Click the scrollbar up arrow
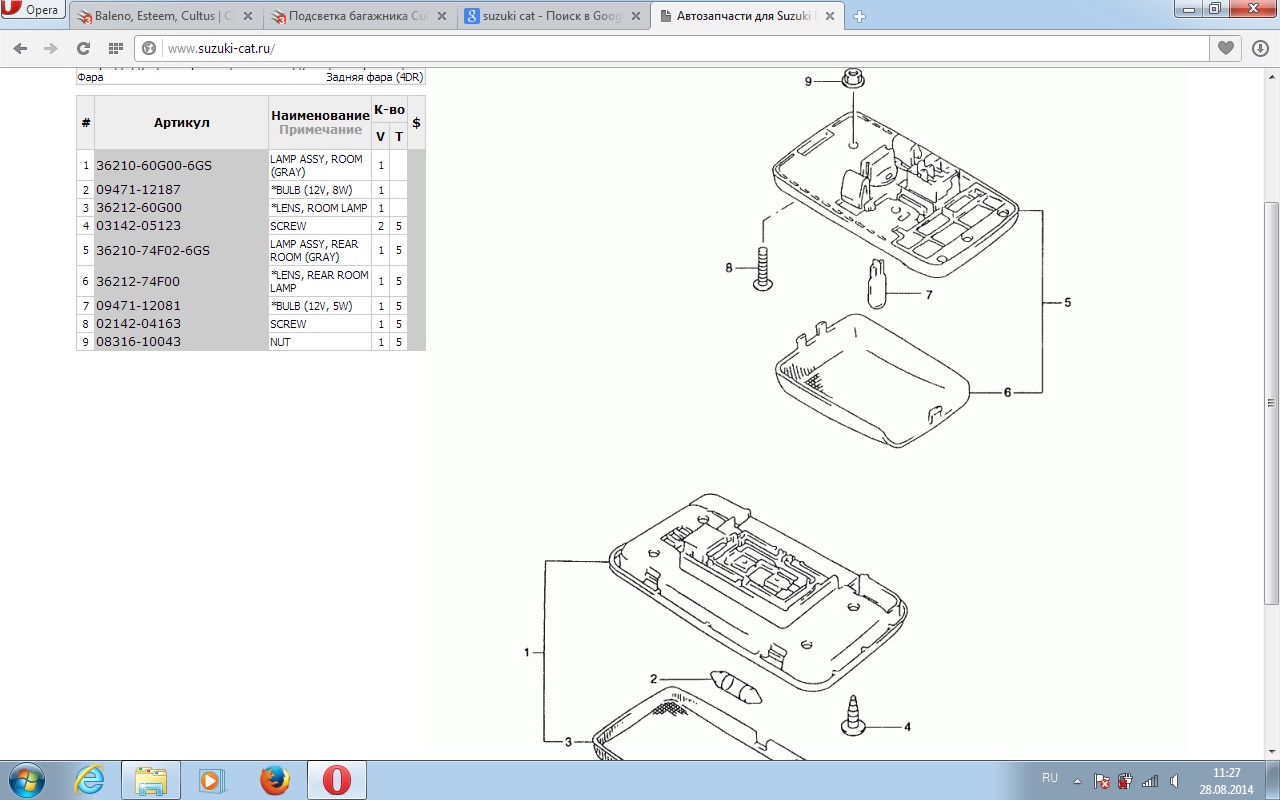Screen dimensions: 1280x800 point(1271,76)
